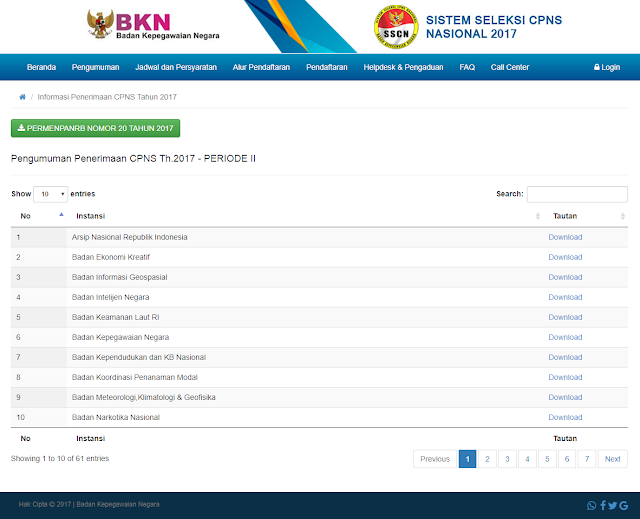Click the SSCN round emblem logo
Viewport: 640px width, 519px height.
(396, 27)
